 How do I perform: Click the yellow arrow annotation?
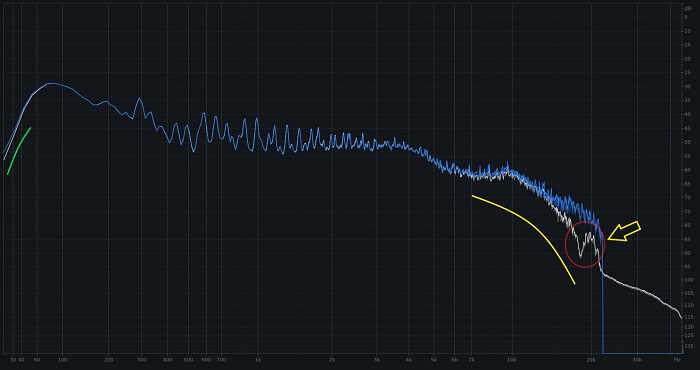pyautogui.click(x=624, y=232)
